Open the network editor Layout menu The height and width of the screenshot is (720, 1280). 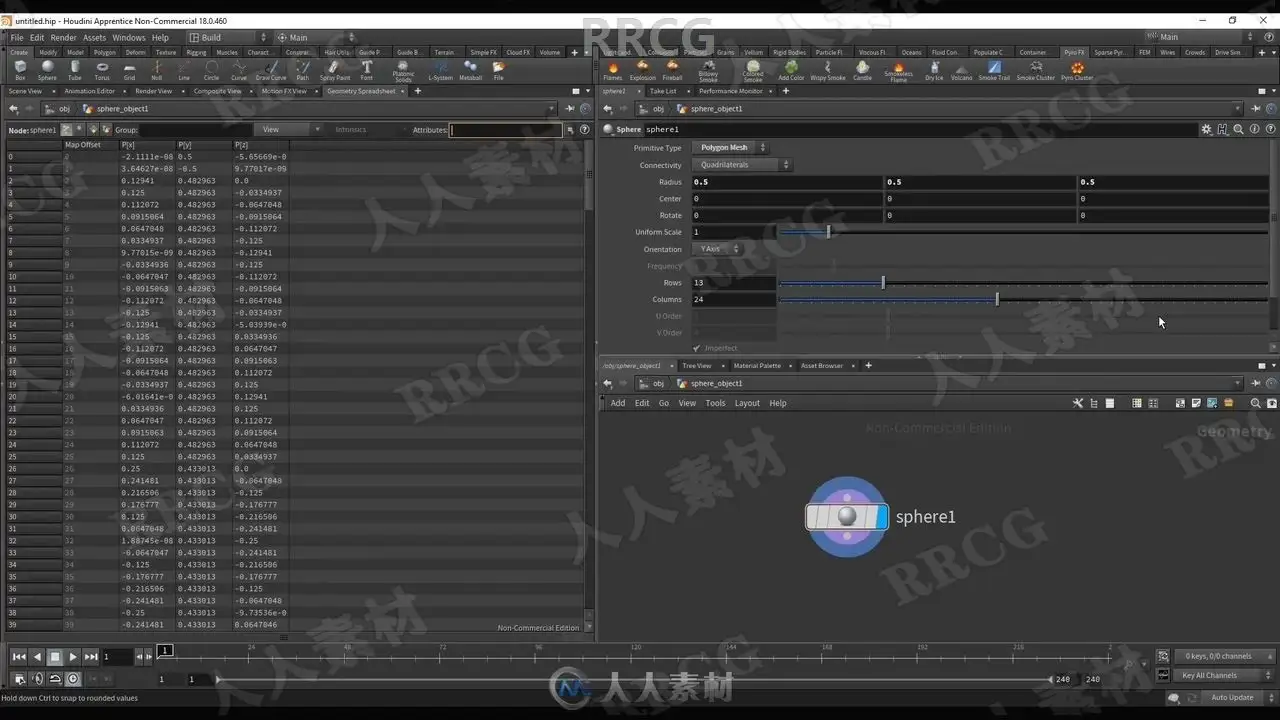747,403
